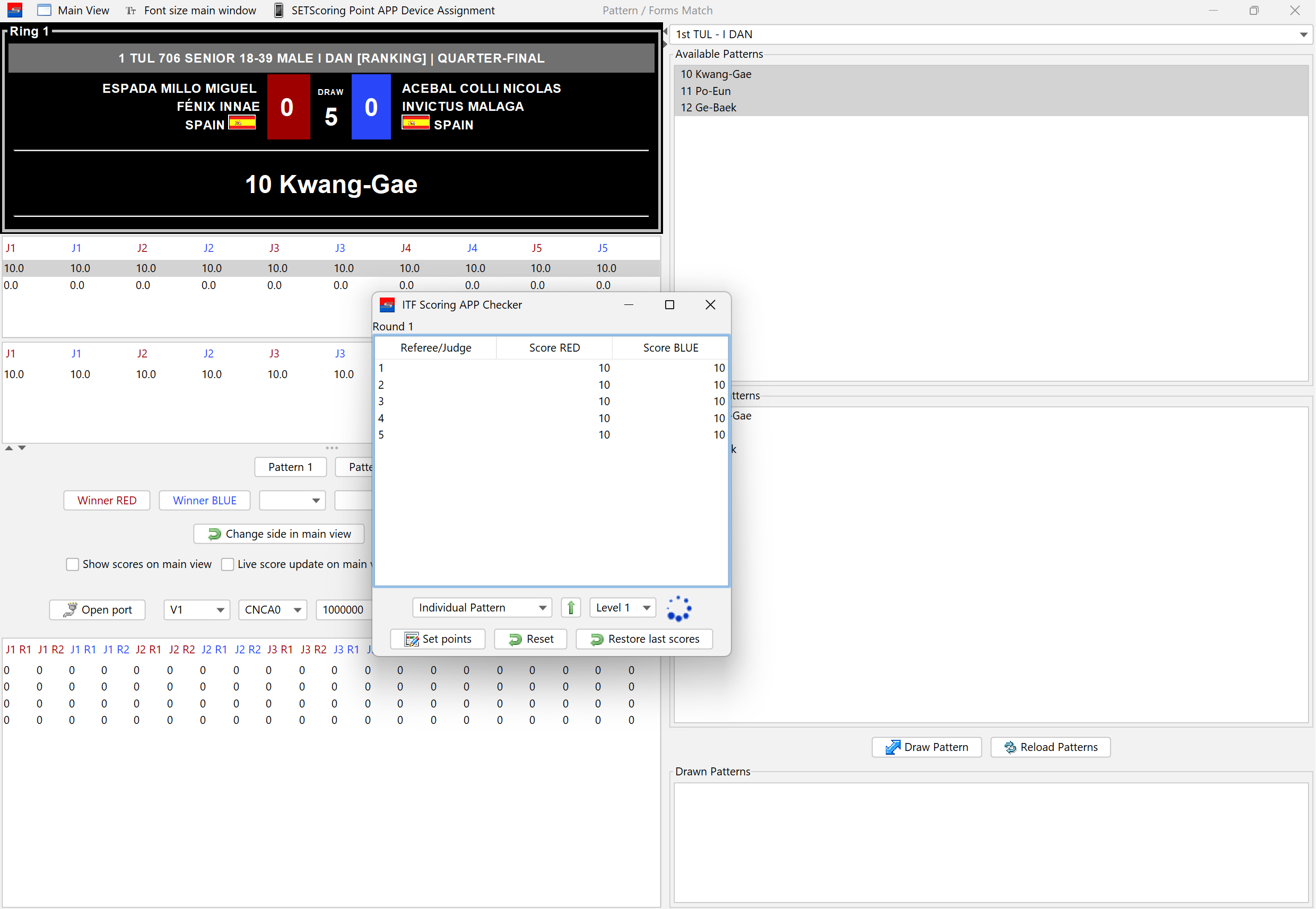The image size is (1316, 909).
Task: Open the Main View menu
Action: pyautogui.click(x=73, y=10)
